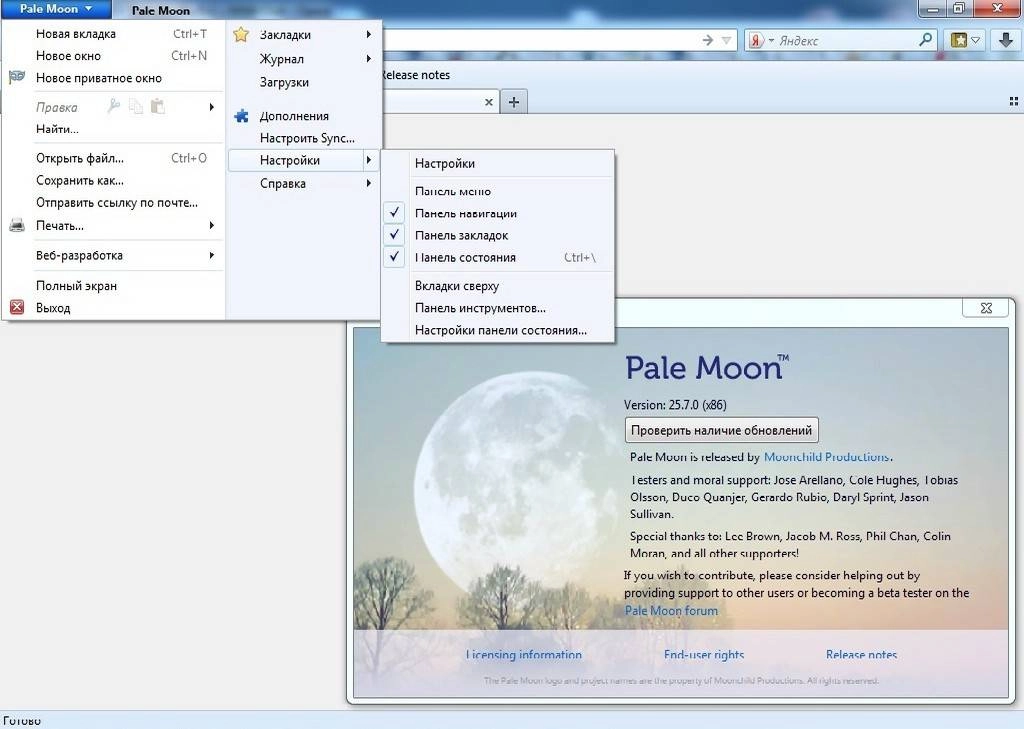
Task: Click the private window mask icon
Action: 17,78
